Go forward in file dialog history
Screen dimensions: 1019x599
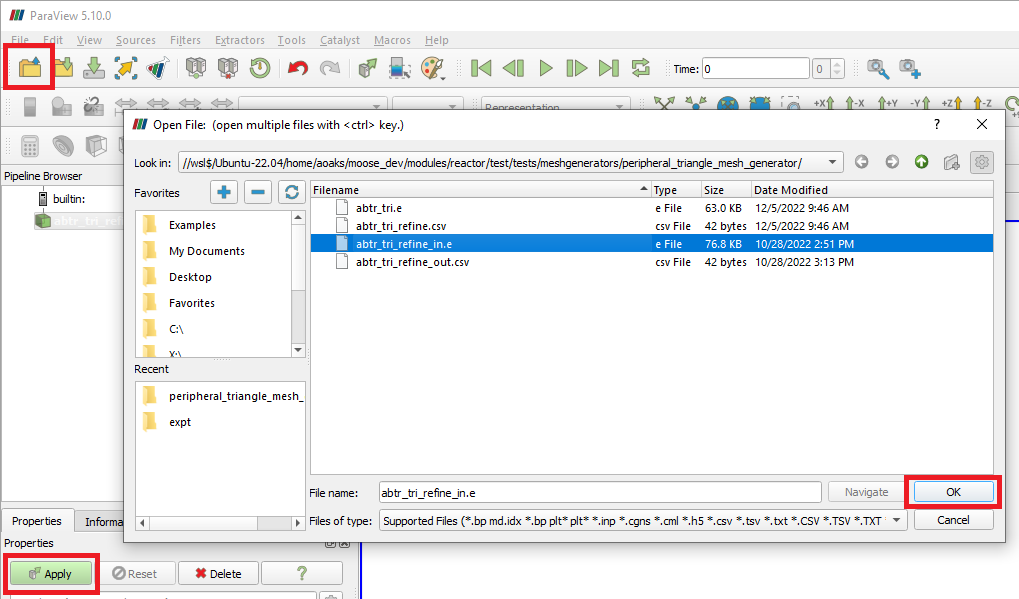click(x=892, y=162)
